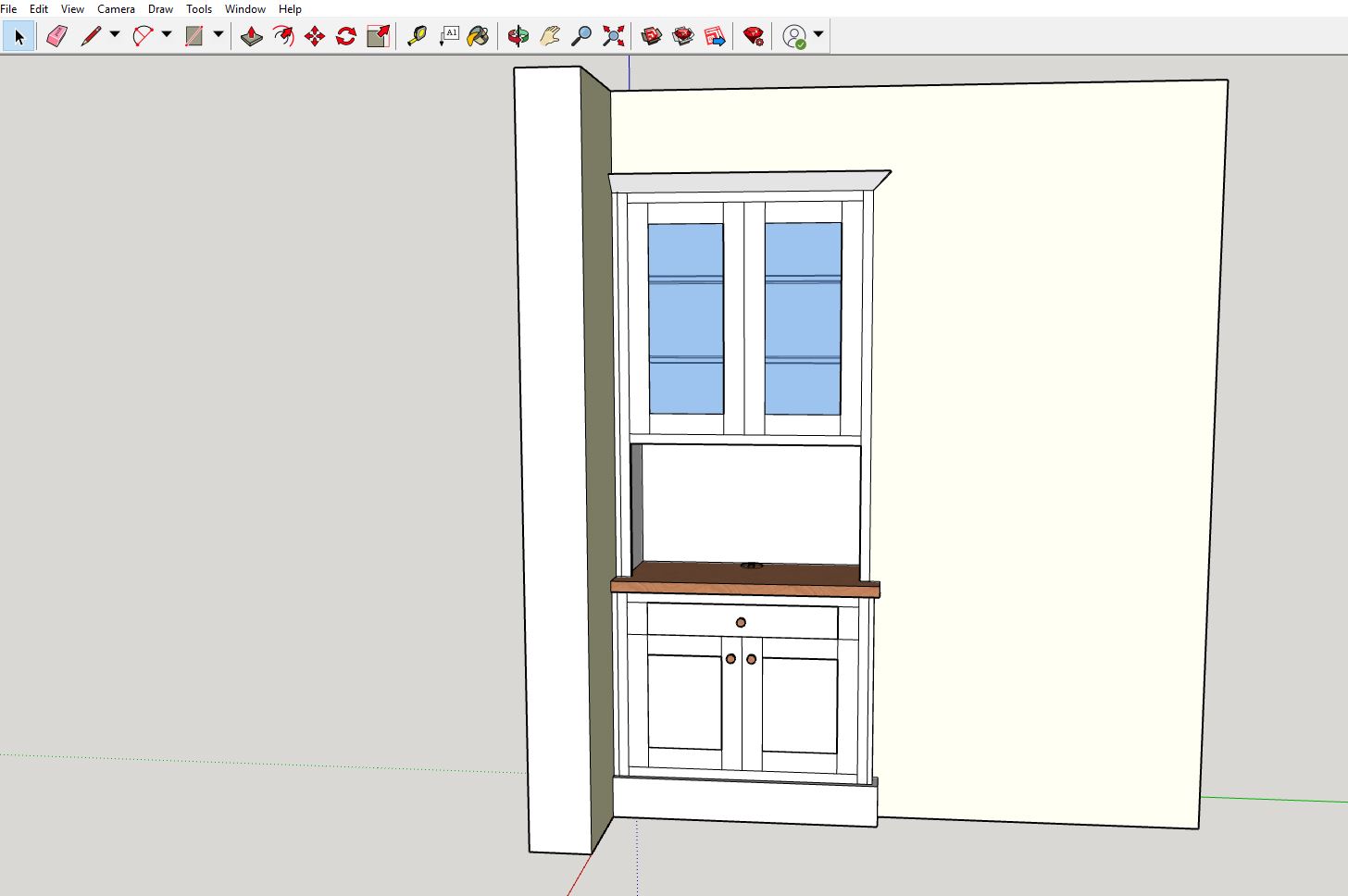1348x896 pixels.
Task: Switch to the Orbit tool
Action: (x=518, y=36)
